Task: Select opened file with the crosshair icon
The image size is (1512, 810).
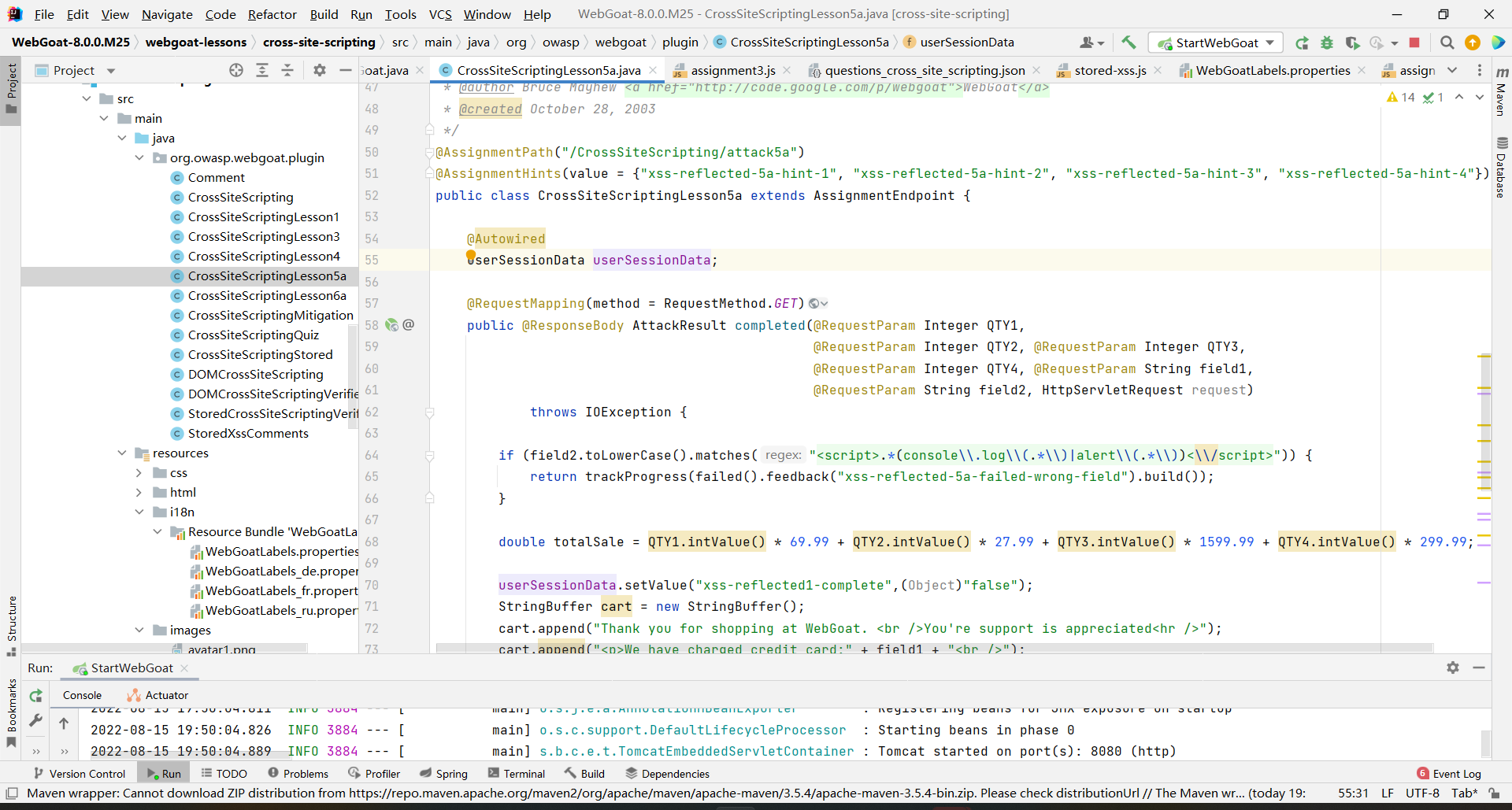Action: click(236, 70)
